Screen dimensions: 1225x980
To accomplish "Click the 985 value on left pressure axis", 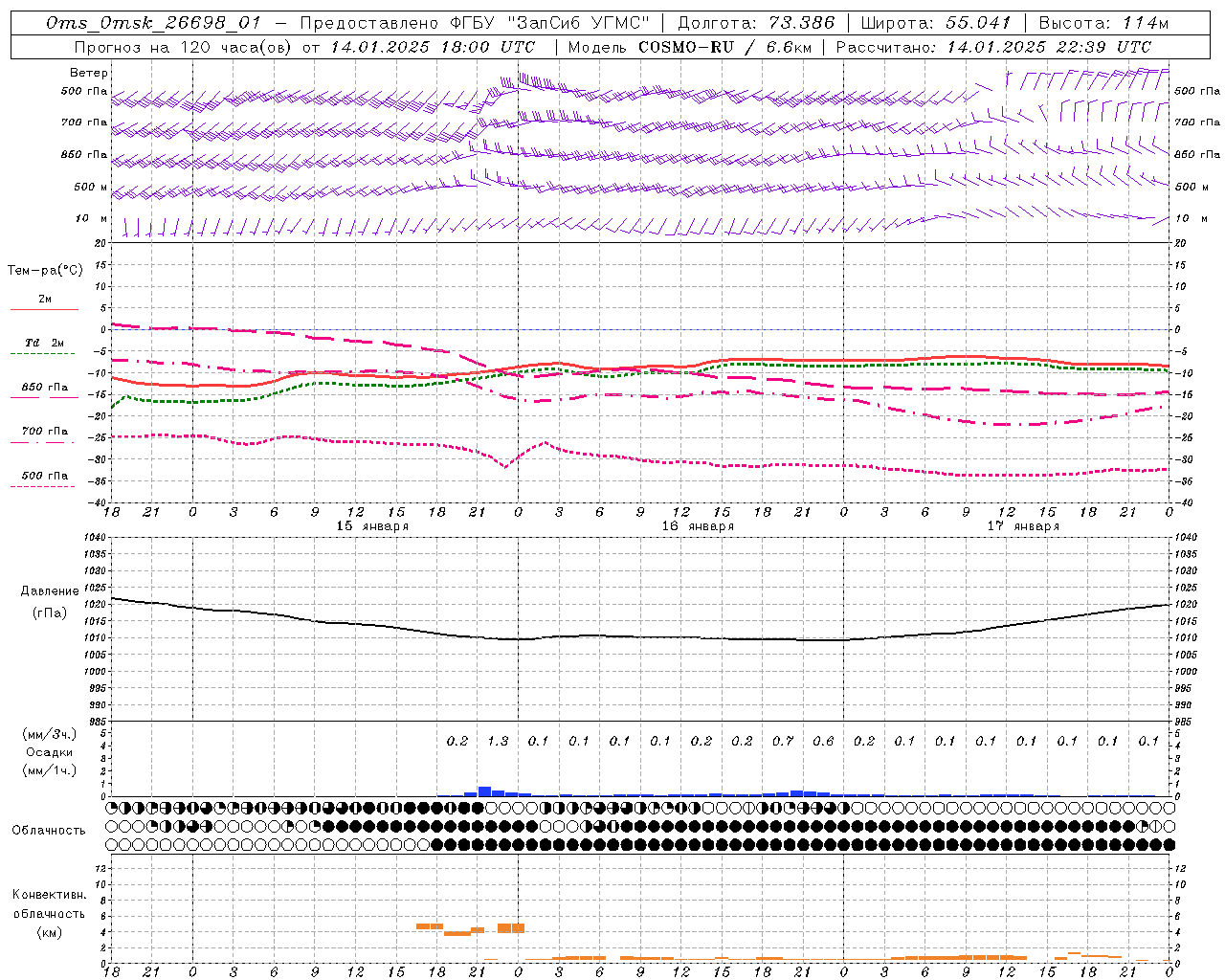I will coord(99,721).
